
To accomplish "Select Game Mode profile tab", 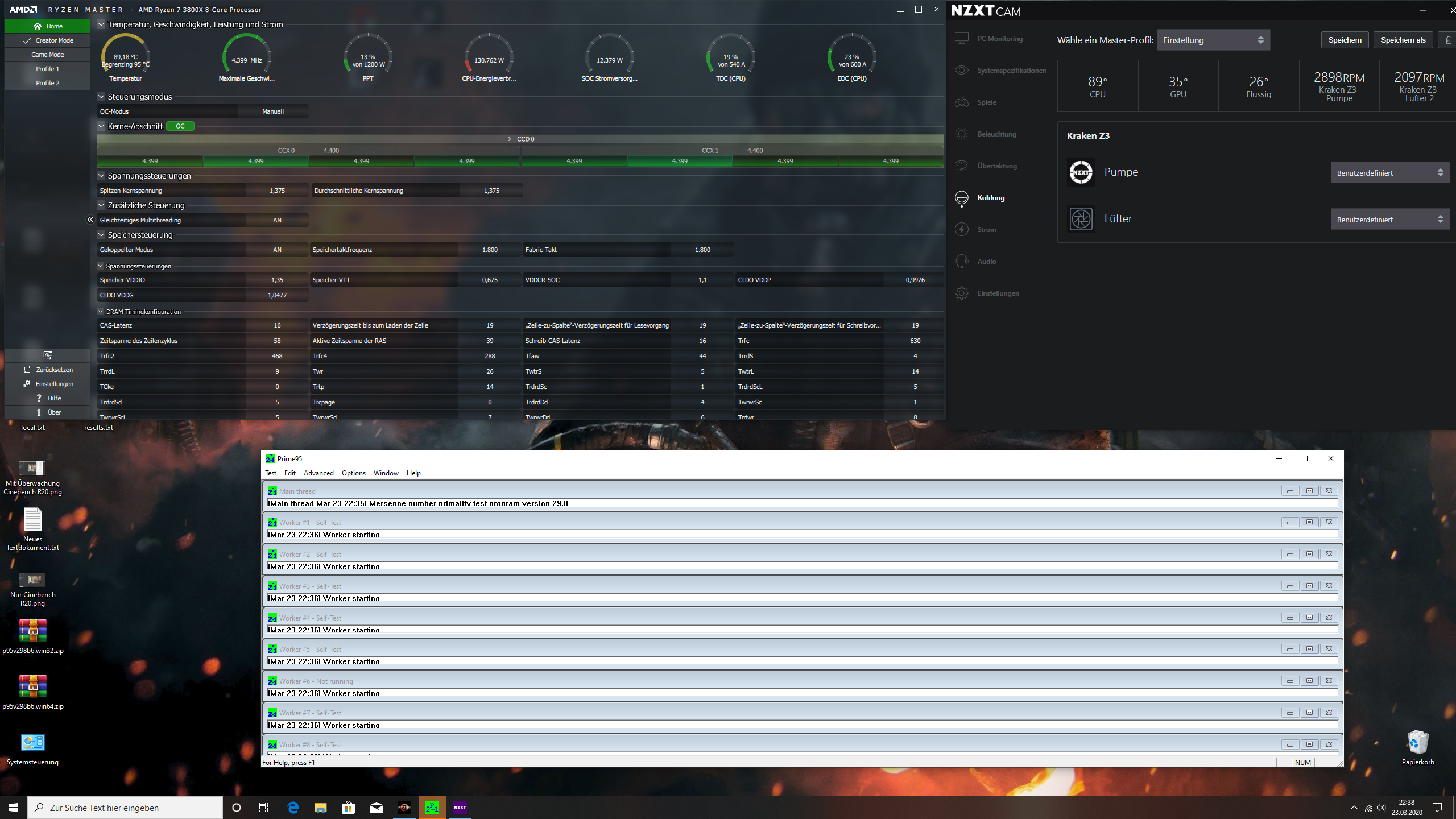I will pyautogui.click(x=48, y=55).
